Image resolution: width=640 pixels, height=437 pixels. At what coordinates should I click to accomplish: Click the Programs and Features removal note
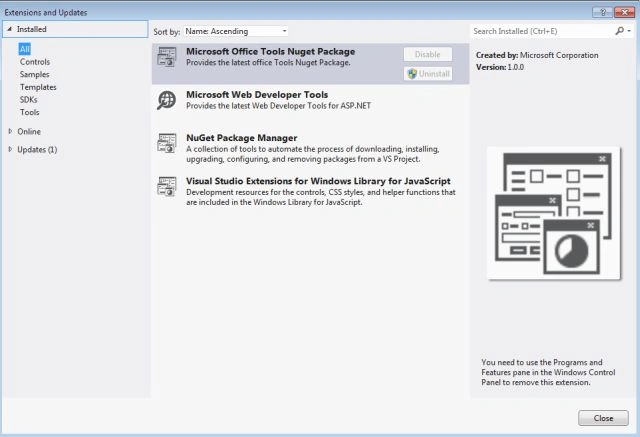tap(548, 372)
